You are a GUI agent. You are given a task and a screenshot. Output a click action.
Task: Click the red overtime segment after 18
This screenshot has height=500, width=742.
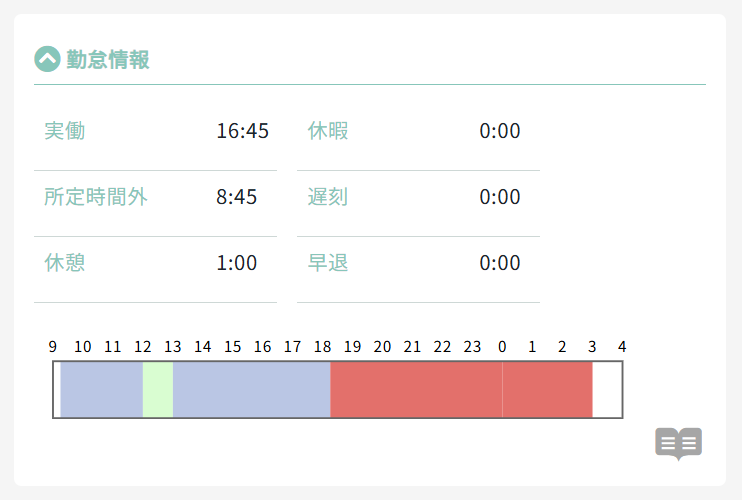pyautogui.click(x=415, y=389)
